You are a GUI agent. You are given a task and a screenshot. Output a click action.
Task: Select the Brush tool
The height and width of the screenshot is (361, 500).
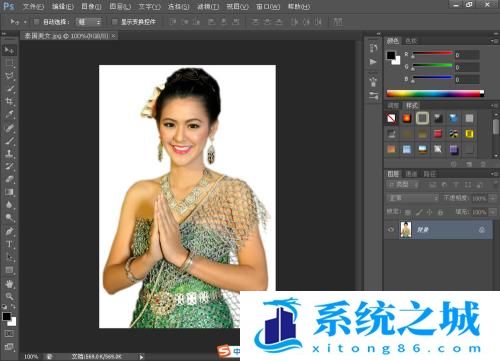click(9, 140)
